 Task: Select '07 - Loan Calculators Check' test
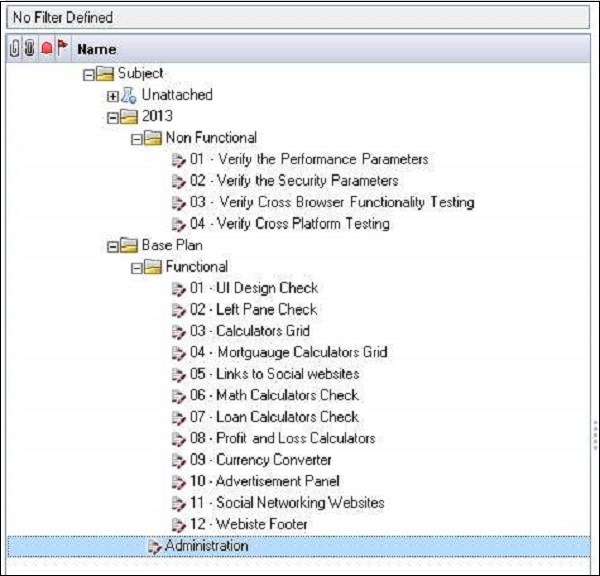(274, 417)
